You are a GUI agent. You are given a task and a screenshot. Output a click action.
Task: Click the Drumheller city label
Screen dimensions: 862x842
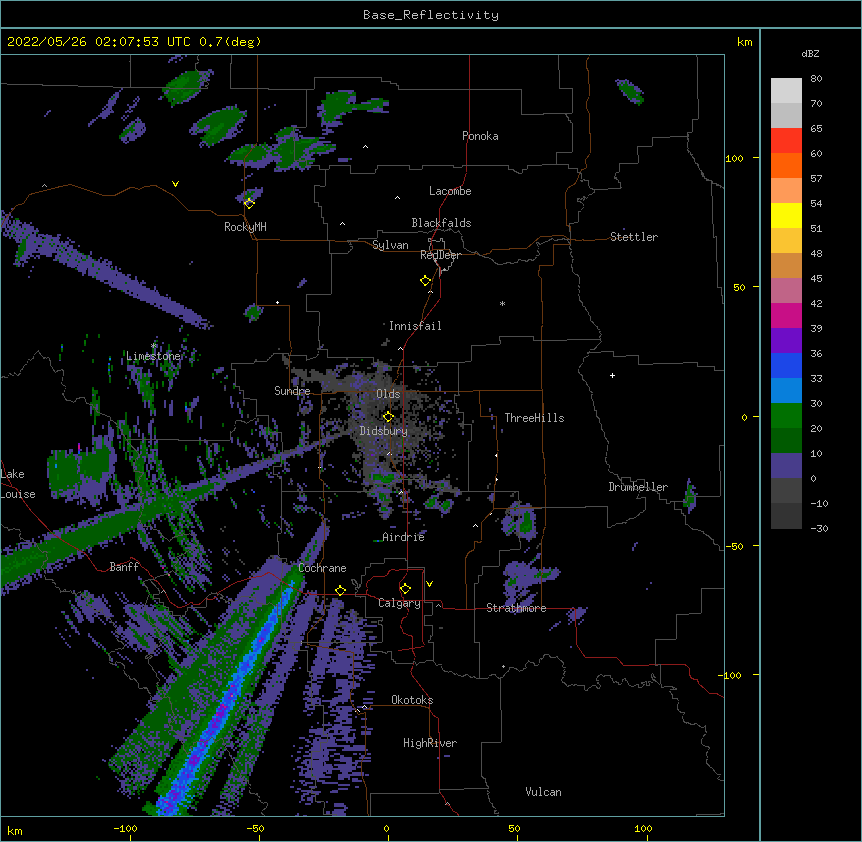pyautogui.click(x=638, y=487)
